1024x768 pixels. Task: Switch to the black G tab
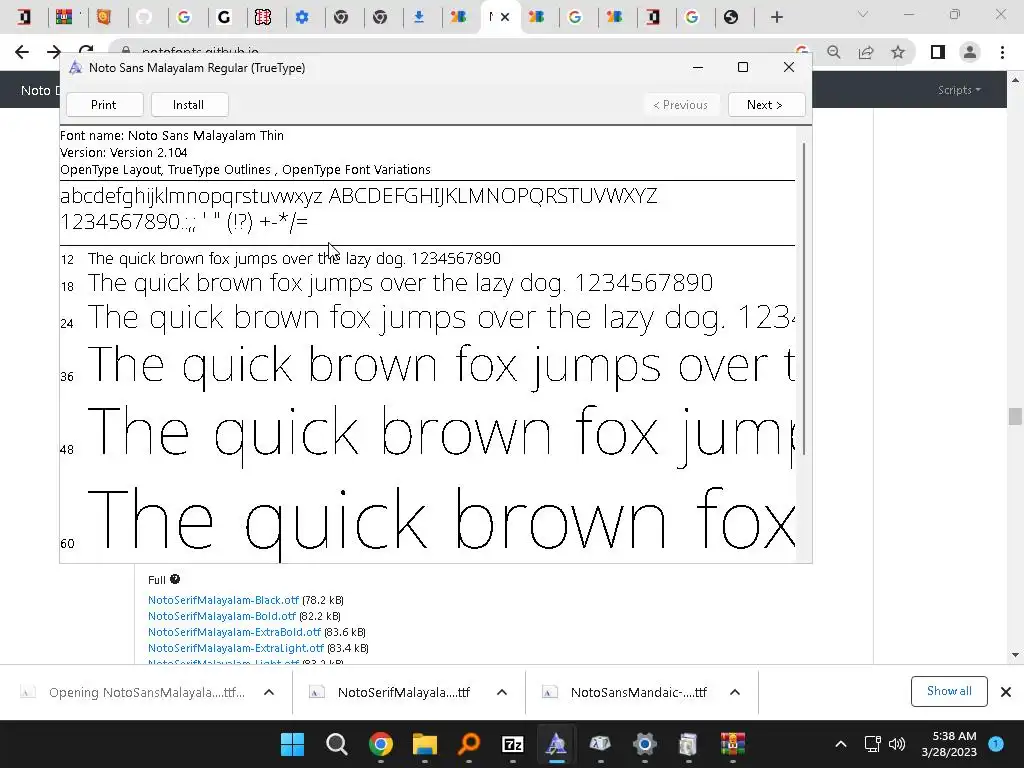point(224,17)
